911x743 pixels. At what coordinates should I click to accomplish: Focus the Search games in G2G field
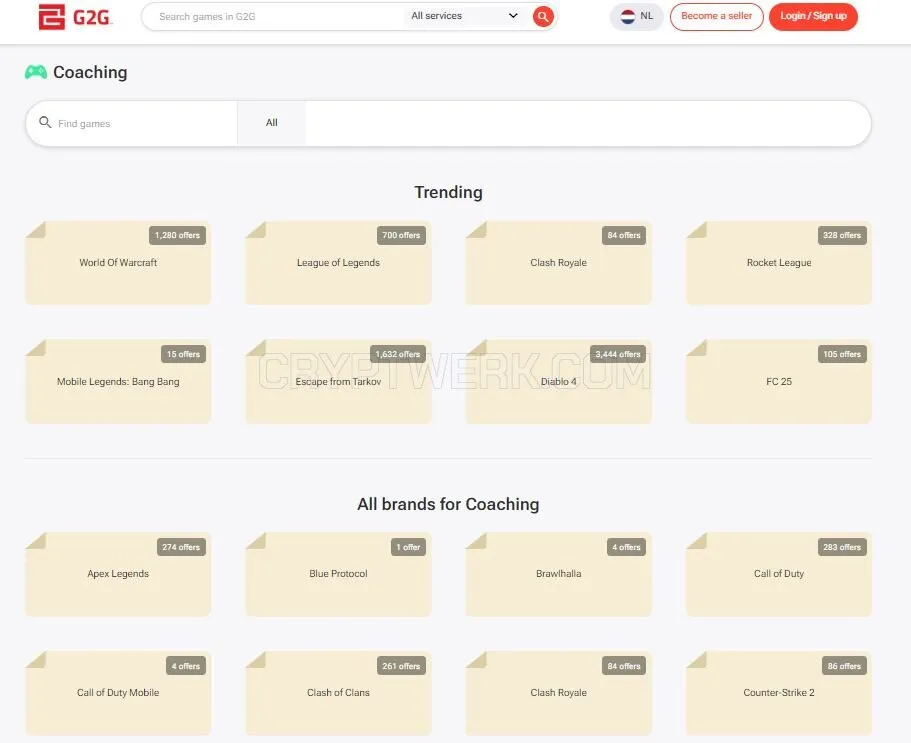(273, 16)
